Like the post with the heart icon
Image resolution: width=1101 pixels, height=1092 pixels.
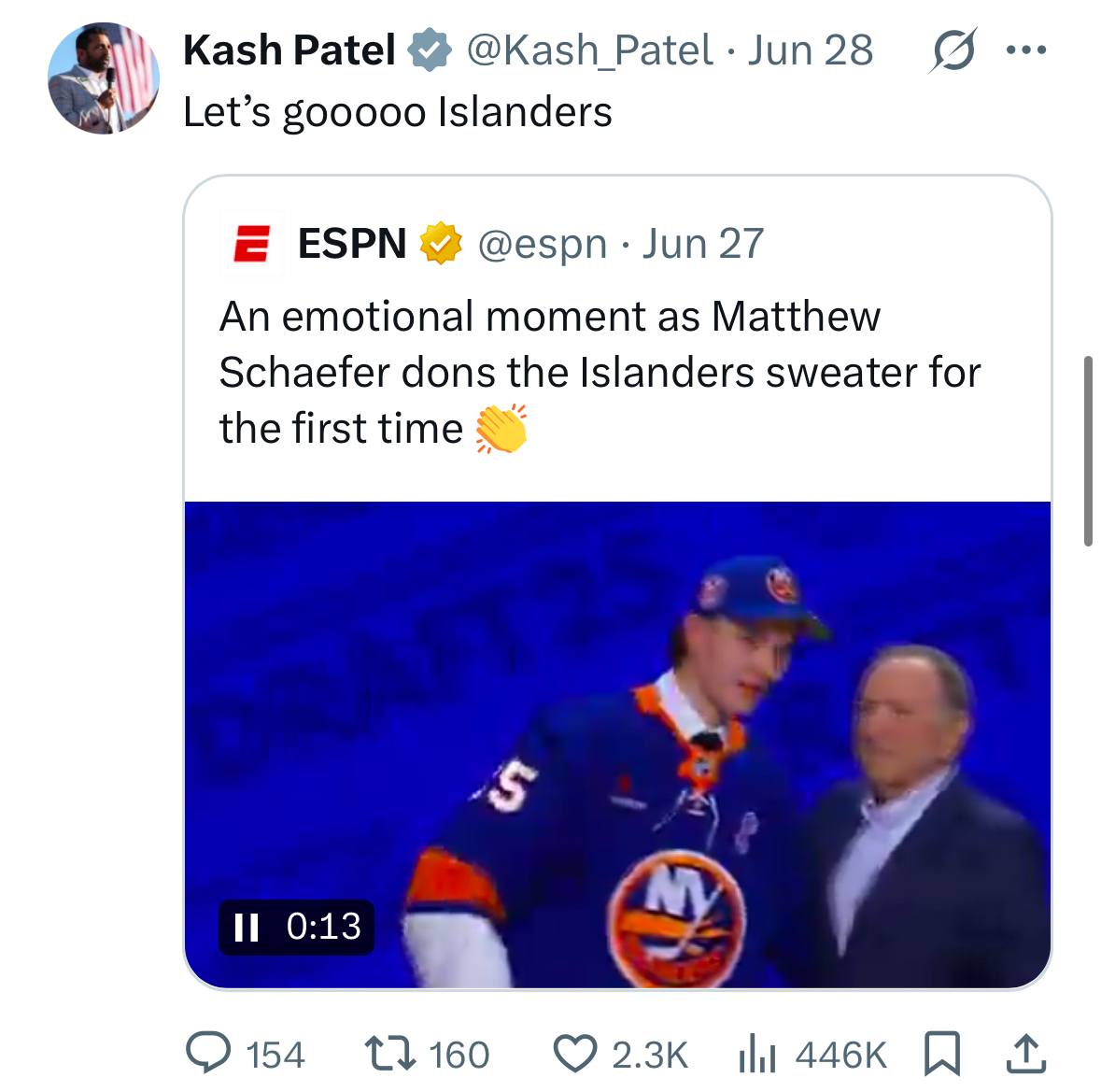pos(575,1054)
